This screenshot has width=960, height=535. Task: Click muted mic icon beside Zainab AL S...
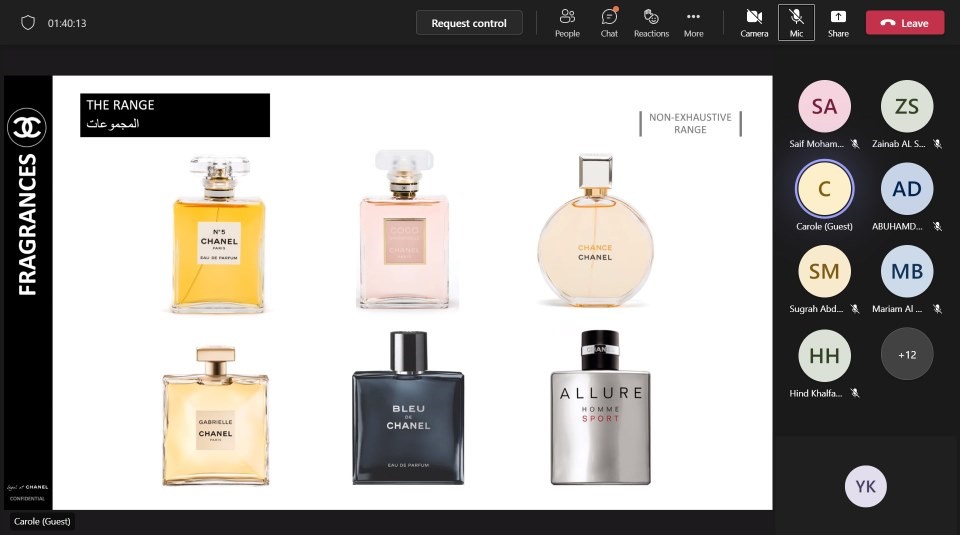[937, 144]
